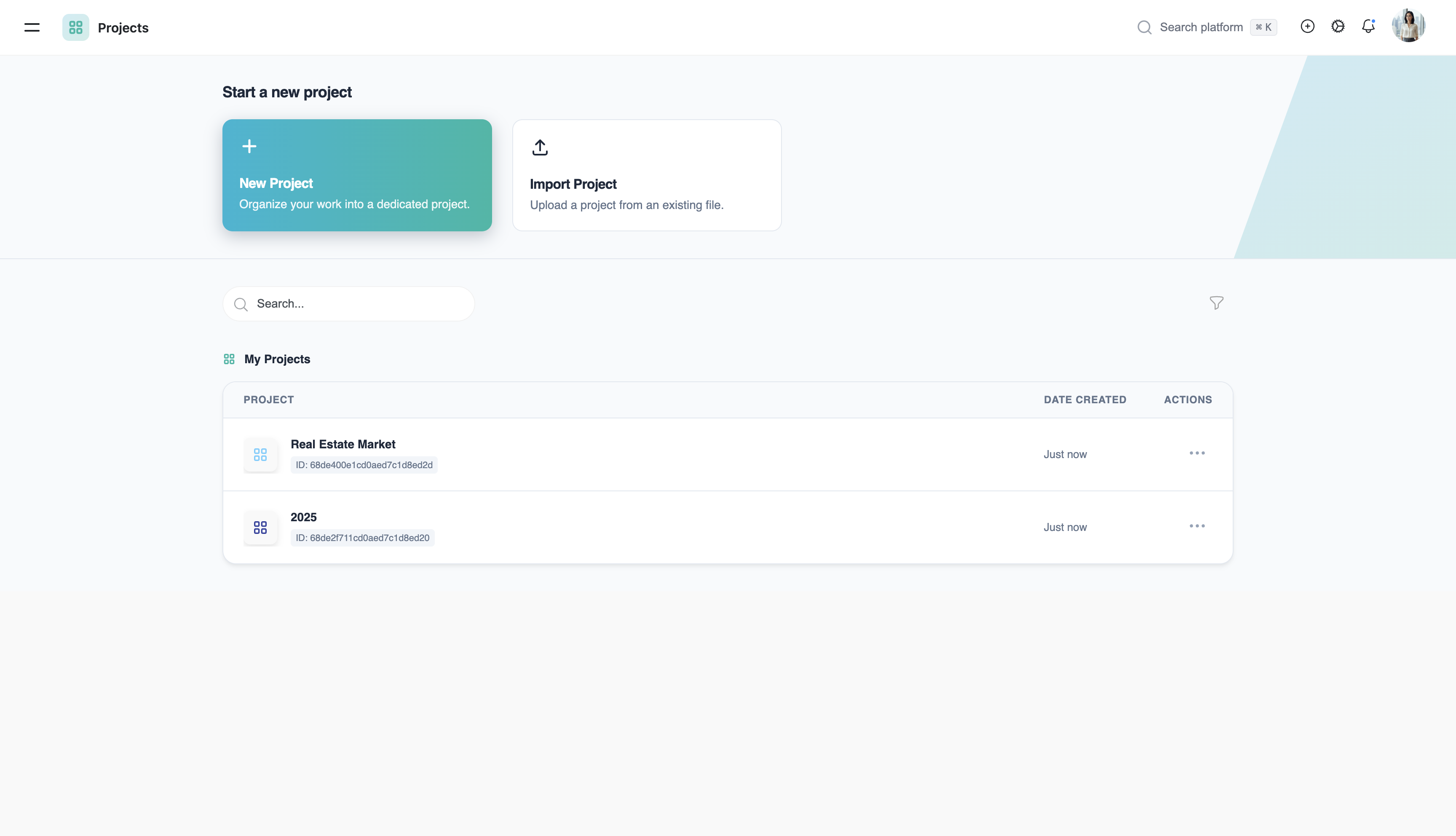Viewport: 1456px width, 836px height.
Task: Click the filter funnel icon
Action: (x=1216, y=303)
